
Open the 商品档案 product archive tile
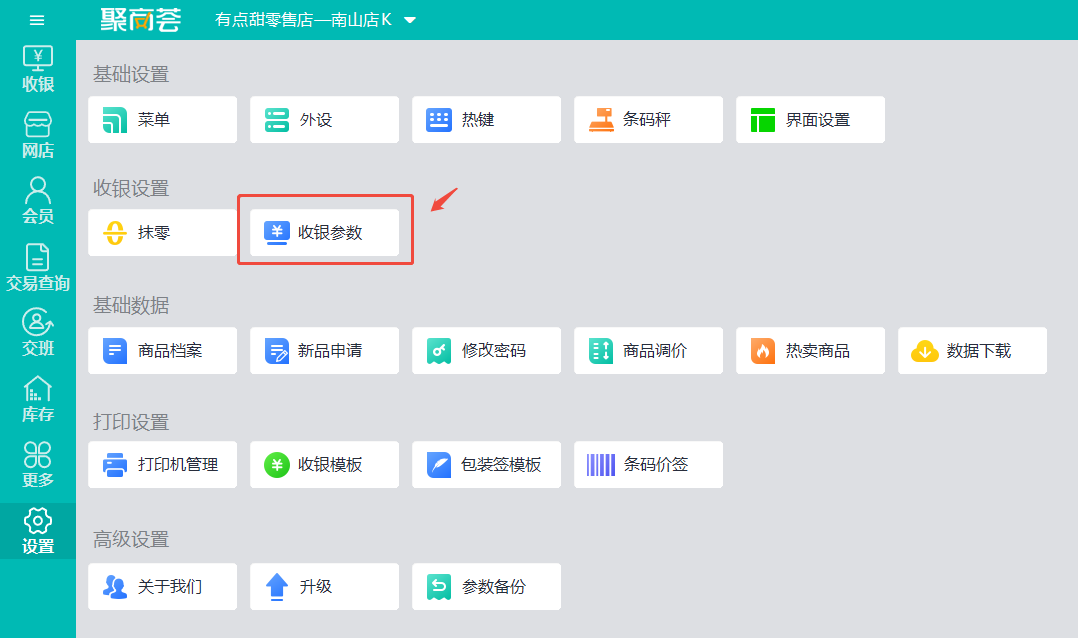(x=162, y=351)
